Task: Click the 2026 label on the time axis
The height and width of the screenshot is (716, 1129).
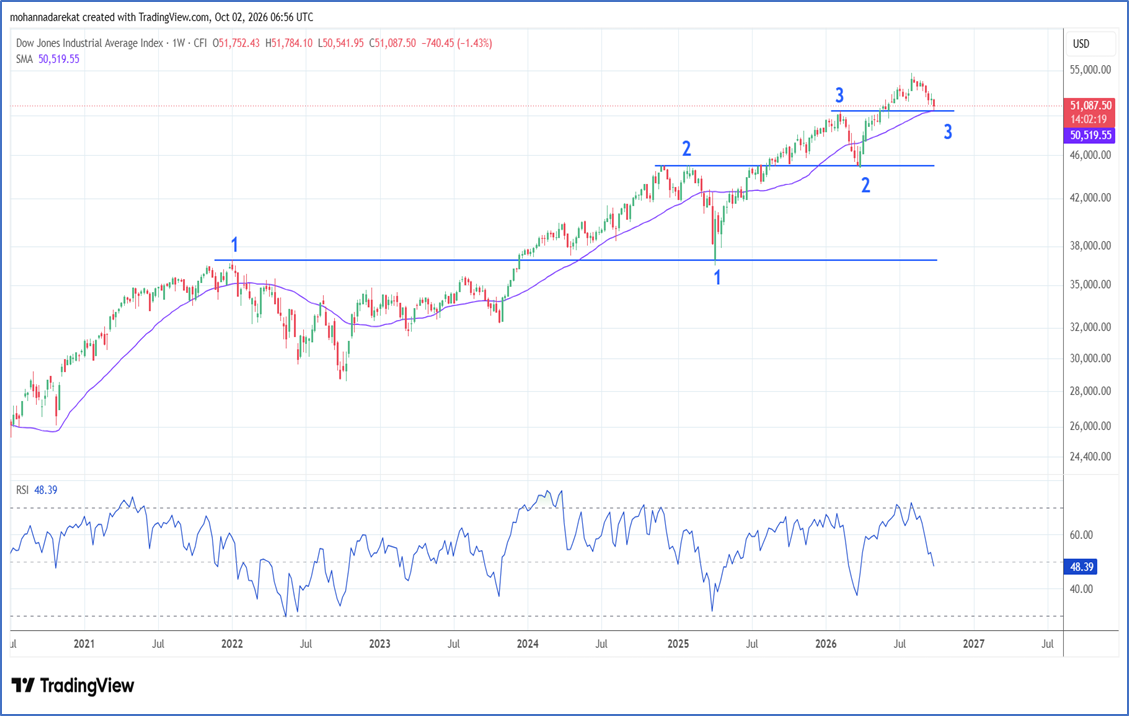Action: point(826,643)
